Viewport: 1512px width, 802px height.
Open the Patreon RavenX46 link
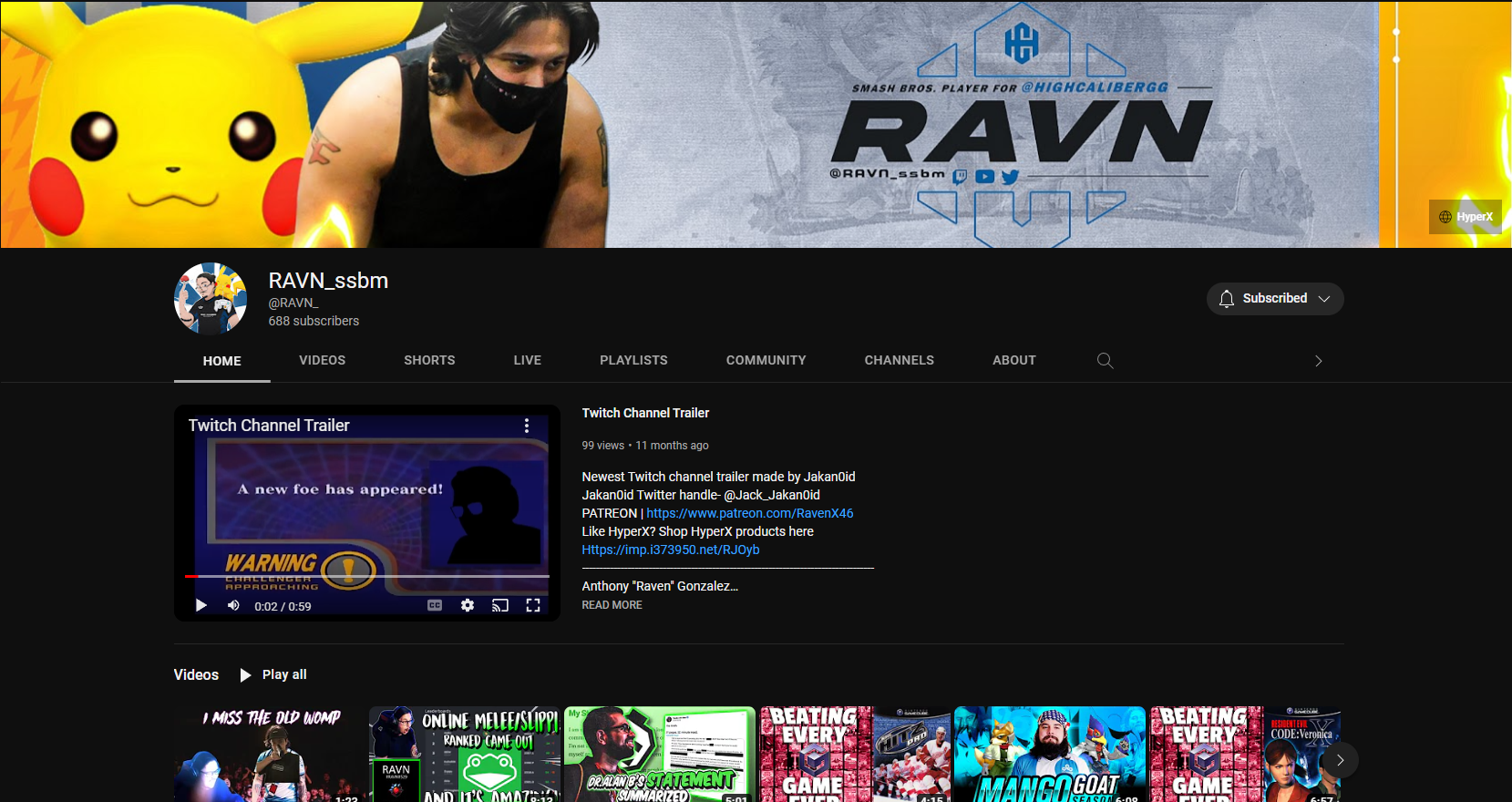[x=750, y=513]
